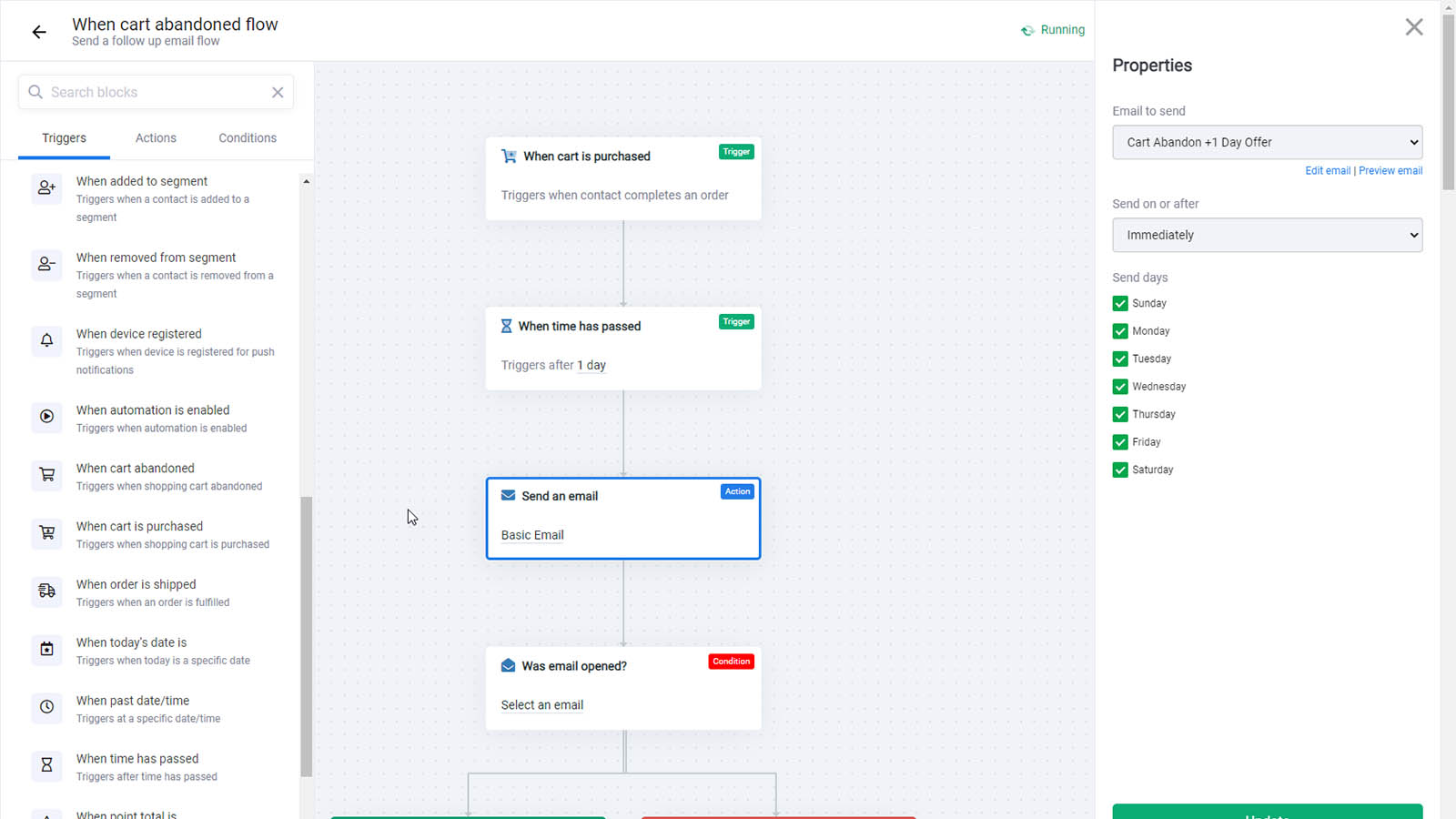The height and width of the screenshot is (819, 1456).
Task: Switch to the Actions tab
Action: (156, 138)
